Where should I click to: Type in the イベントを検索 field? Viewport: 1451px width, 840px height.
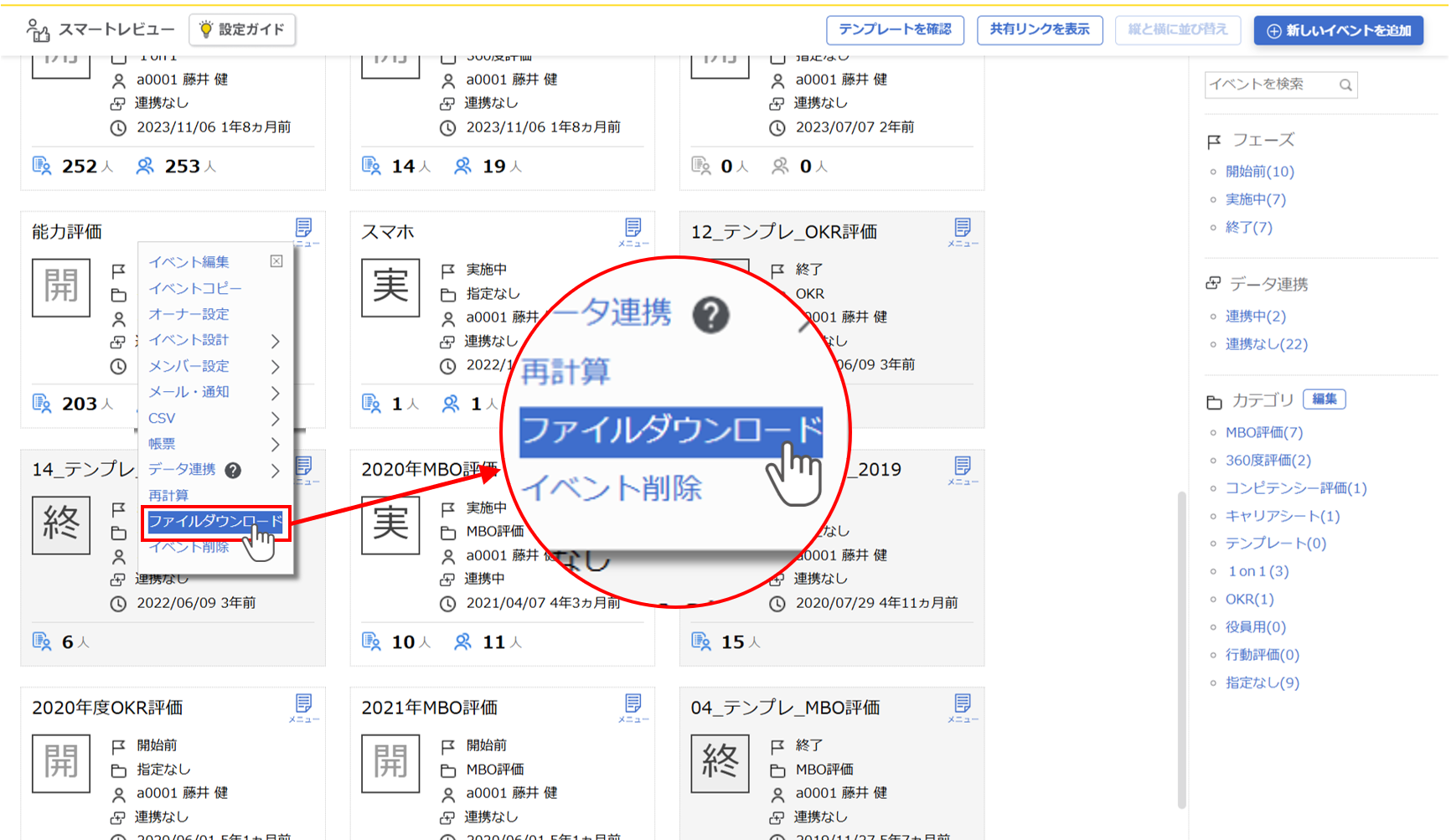1268,85
